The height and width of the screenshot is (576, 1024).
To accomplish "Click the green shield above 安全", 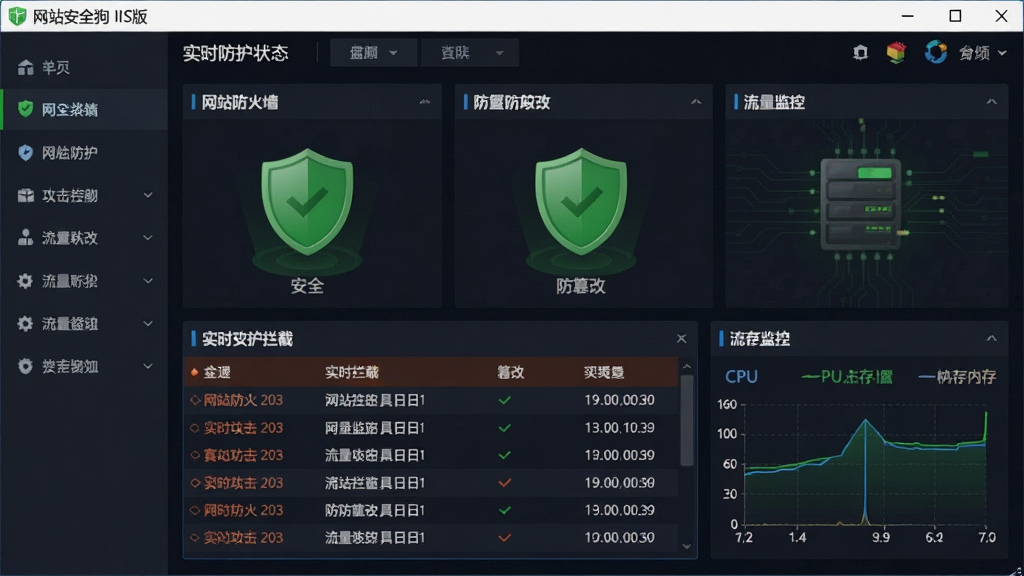I will (x=307, y=202).
